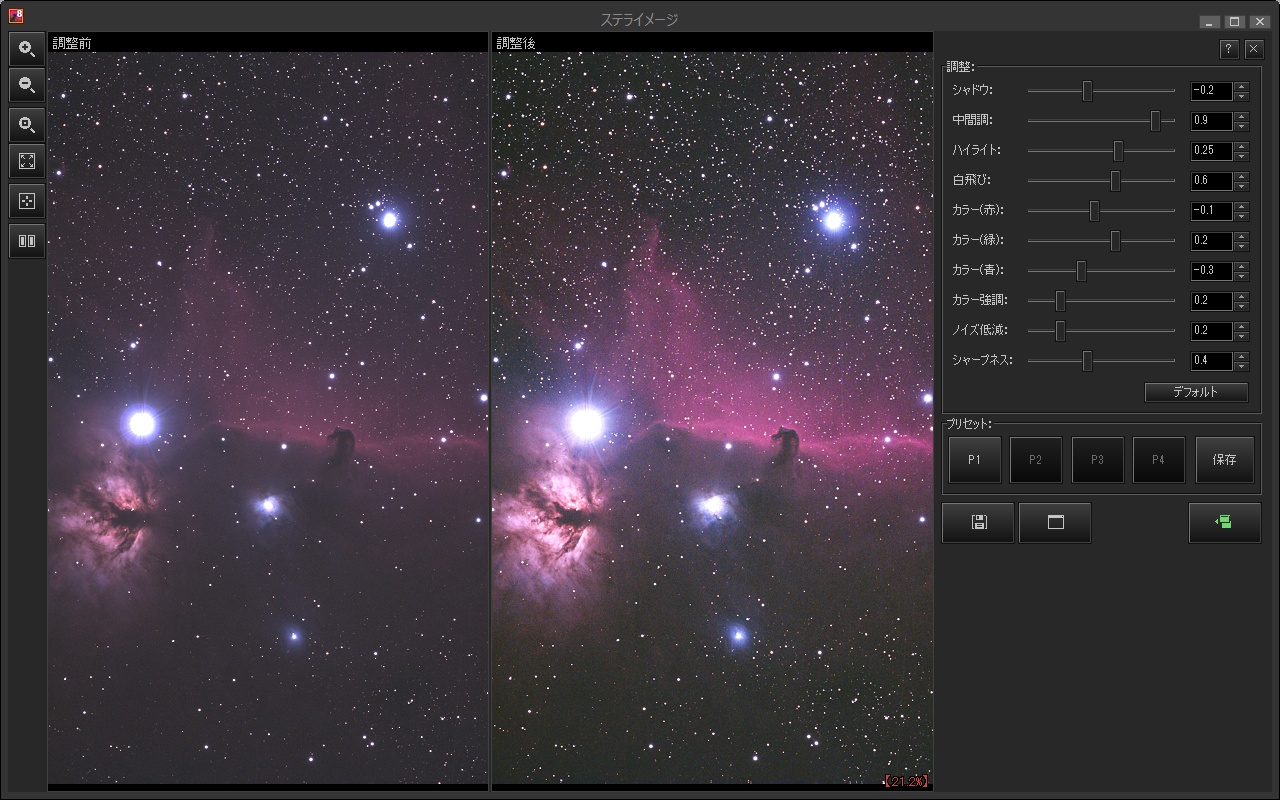The height and width of the screenshot is (800, 1280).
Task: Click the 保存 preset save button
Action: 1224,460
